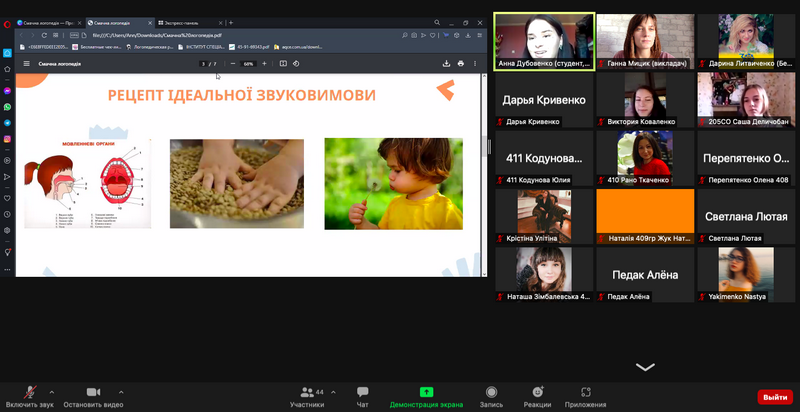Select Yakimenko Nastya's video tile
The width and height of the screenshot is (800, 412).
coord(746,275)
